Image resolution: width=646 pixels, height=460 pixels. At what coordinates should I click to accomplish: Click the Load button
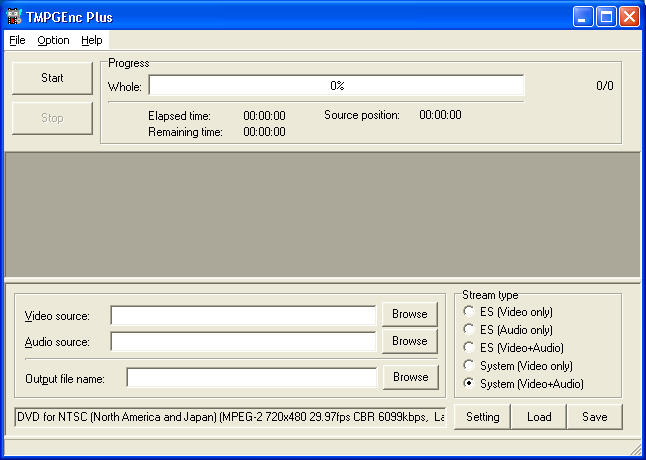coord(539,417)
